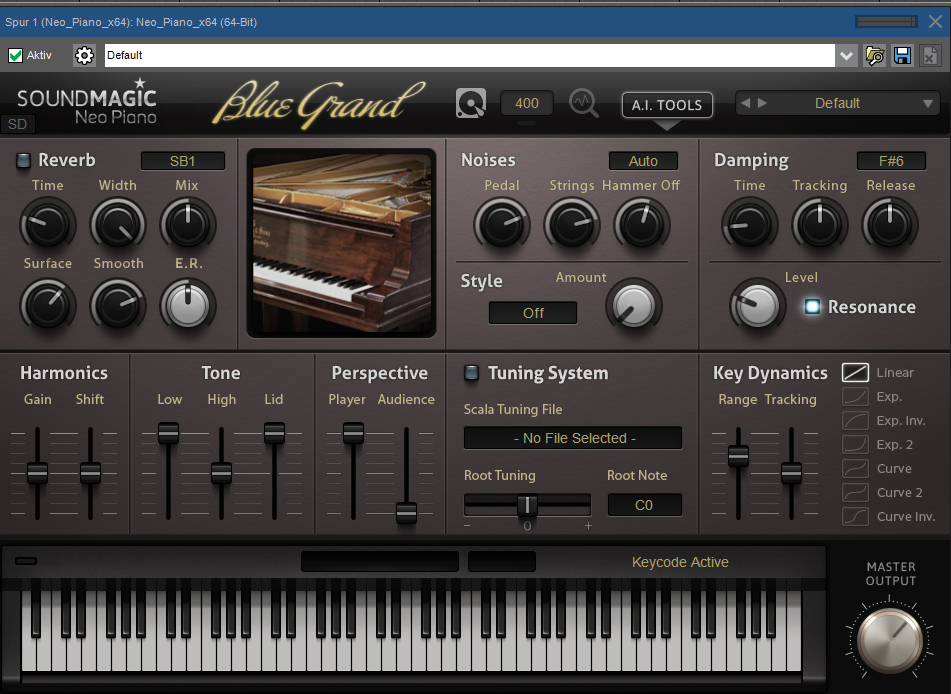Choose the Exp. Inv. velocity curve icon
The image size is (951, 694).
[855, 420]
